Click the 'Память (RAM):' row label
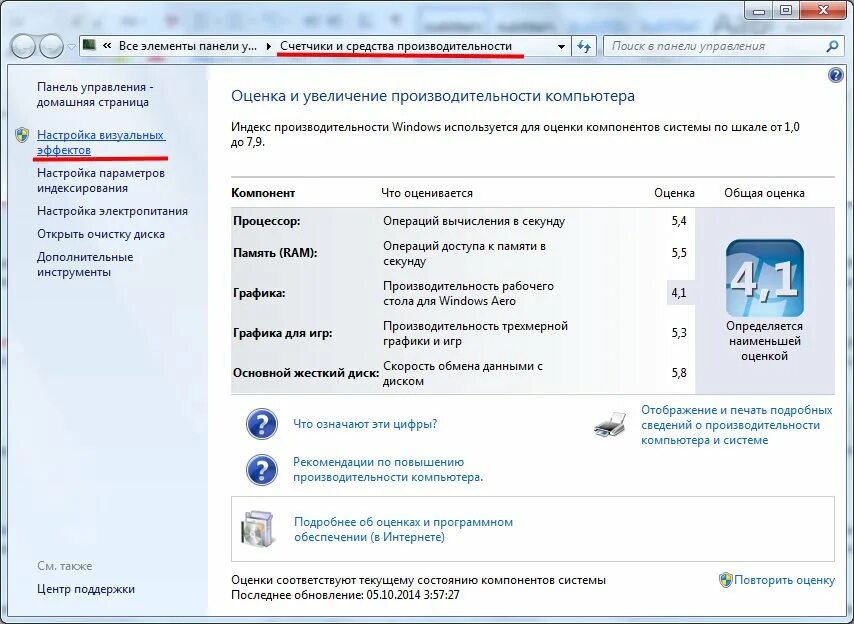Viewport: 854px width, 624px height. [x=275, y=253]
